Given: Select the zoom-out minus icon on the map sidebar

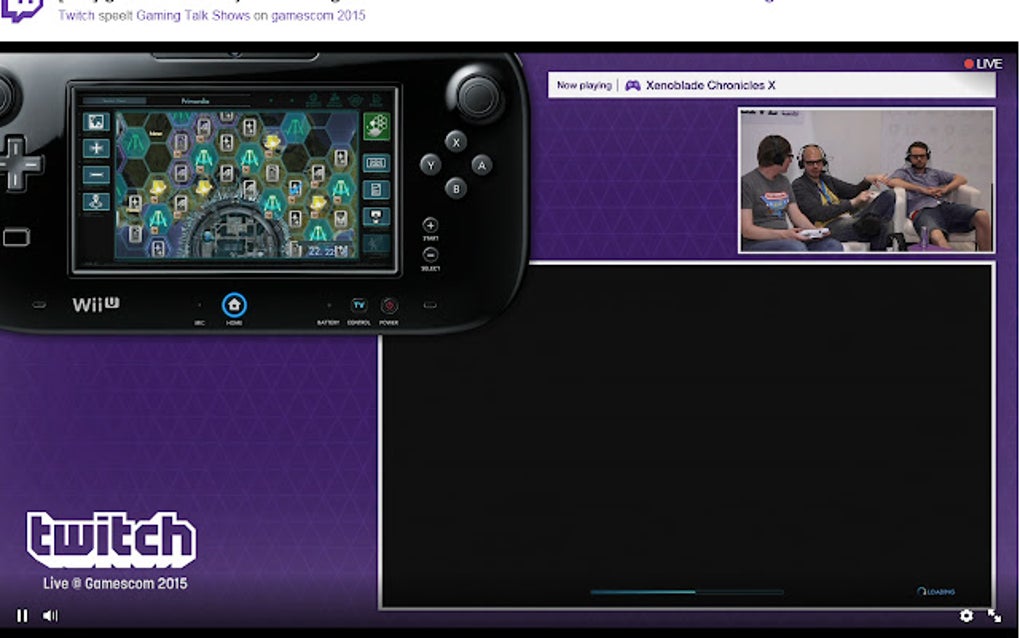Looking at the screenshot, I should pyautogui.click(x=95, y=173).
